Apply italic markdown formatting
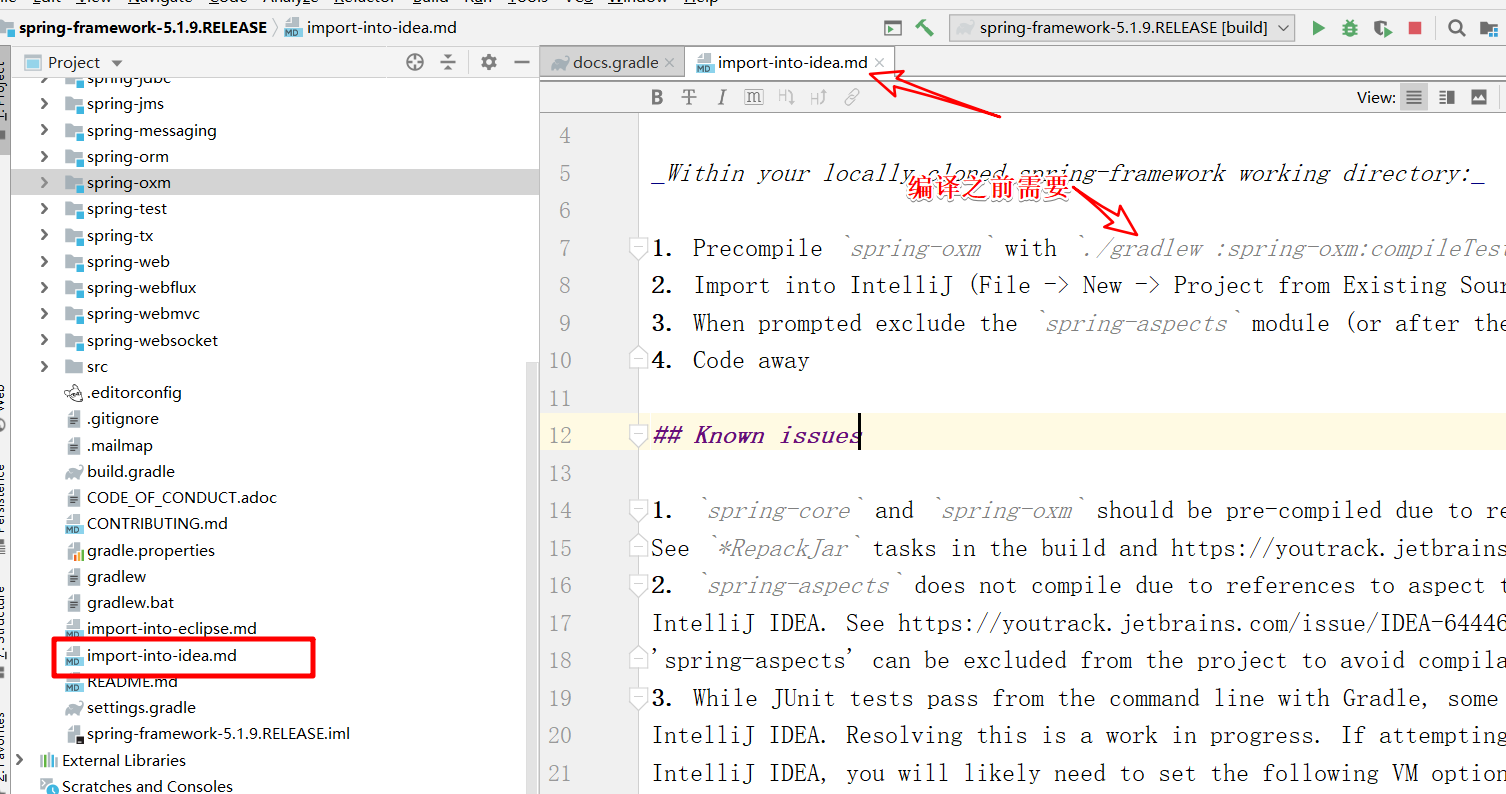This screenshot has width=1506, height=794. (x=721, y=97)
